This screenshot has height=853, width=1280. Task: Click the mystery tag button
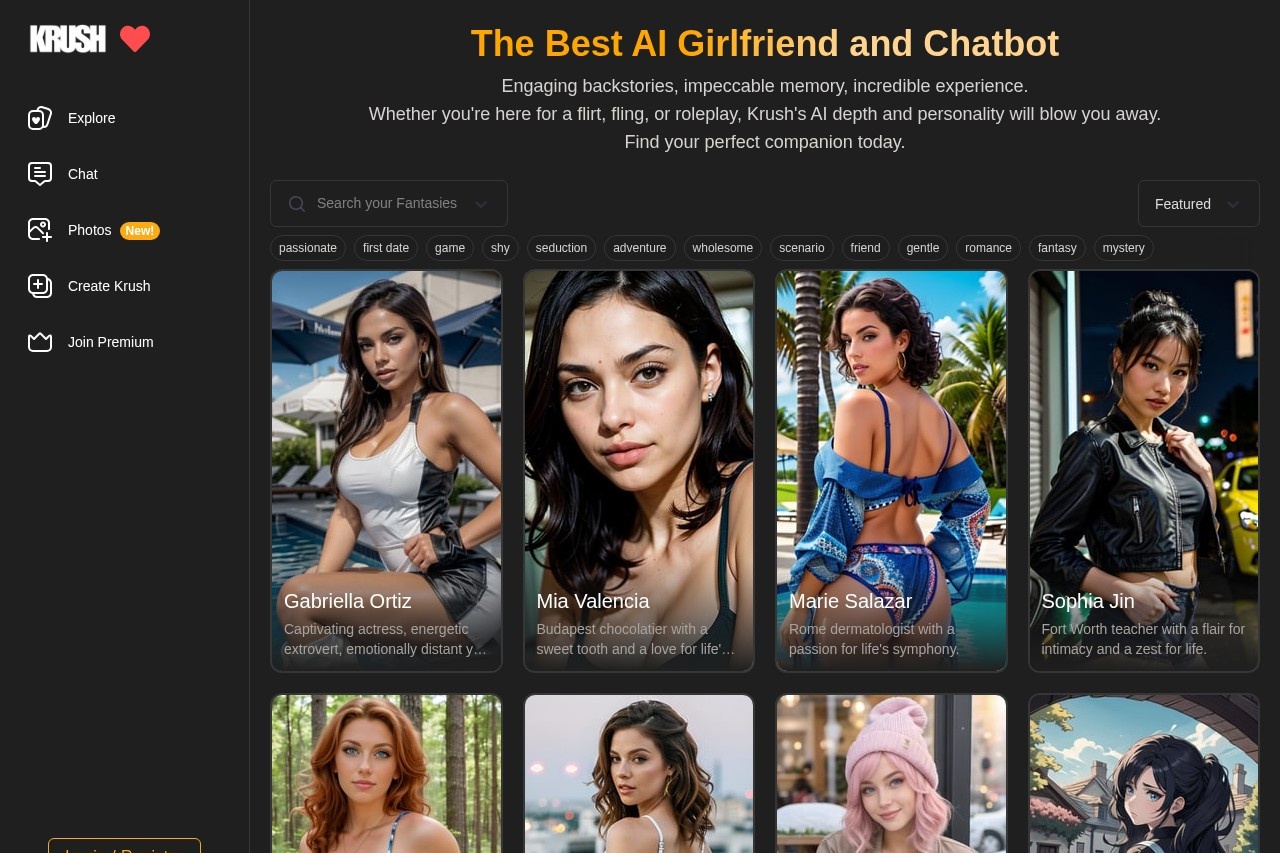1123,248
